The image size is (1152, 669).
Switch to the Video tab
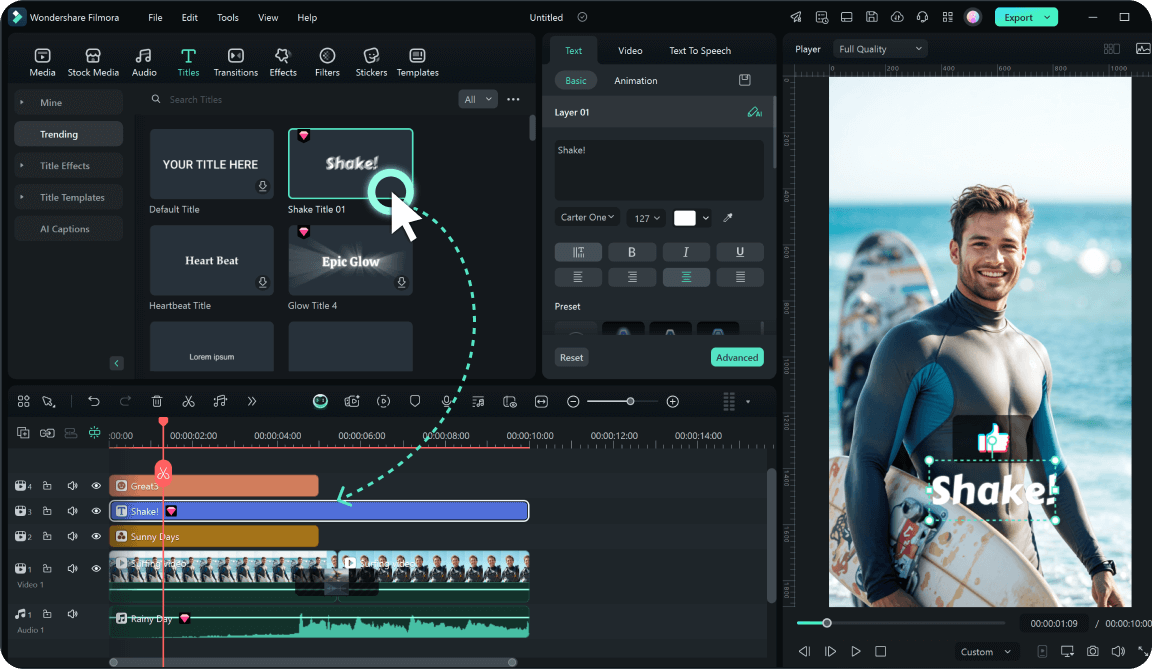pos(630,51)
